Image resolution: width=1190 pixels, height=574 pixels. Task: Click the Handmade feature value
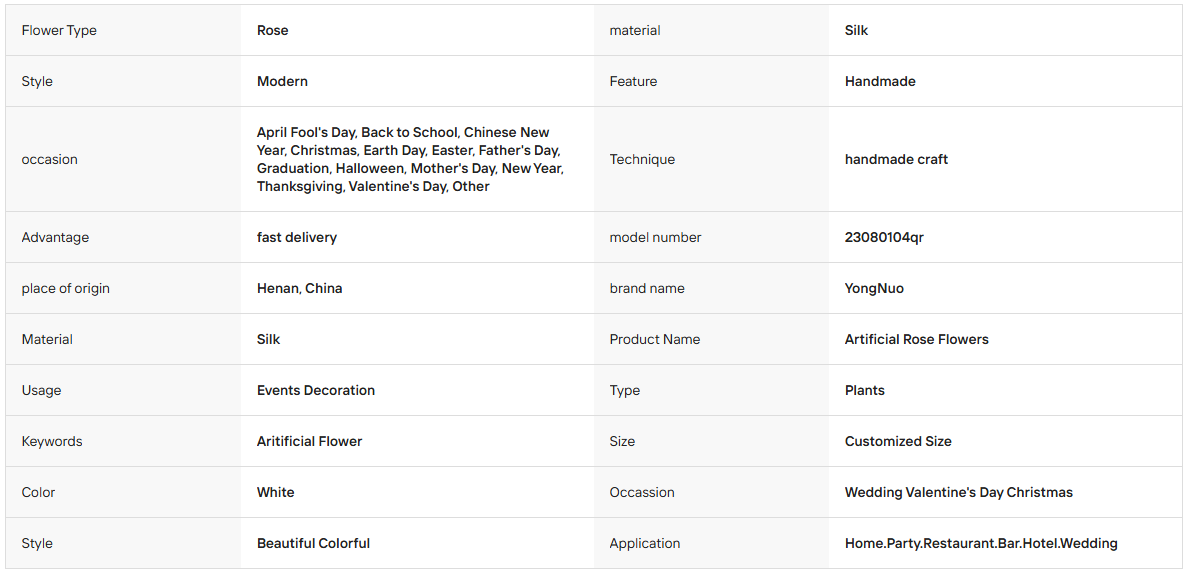pos(880,81)
